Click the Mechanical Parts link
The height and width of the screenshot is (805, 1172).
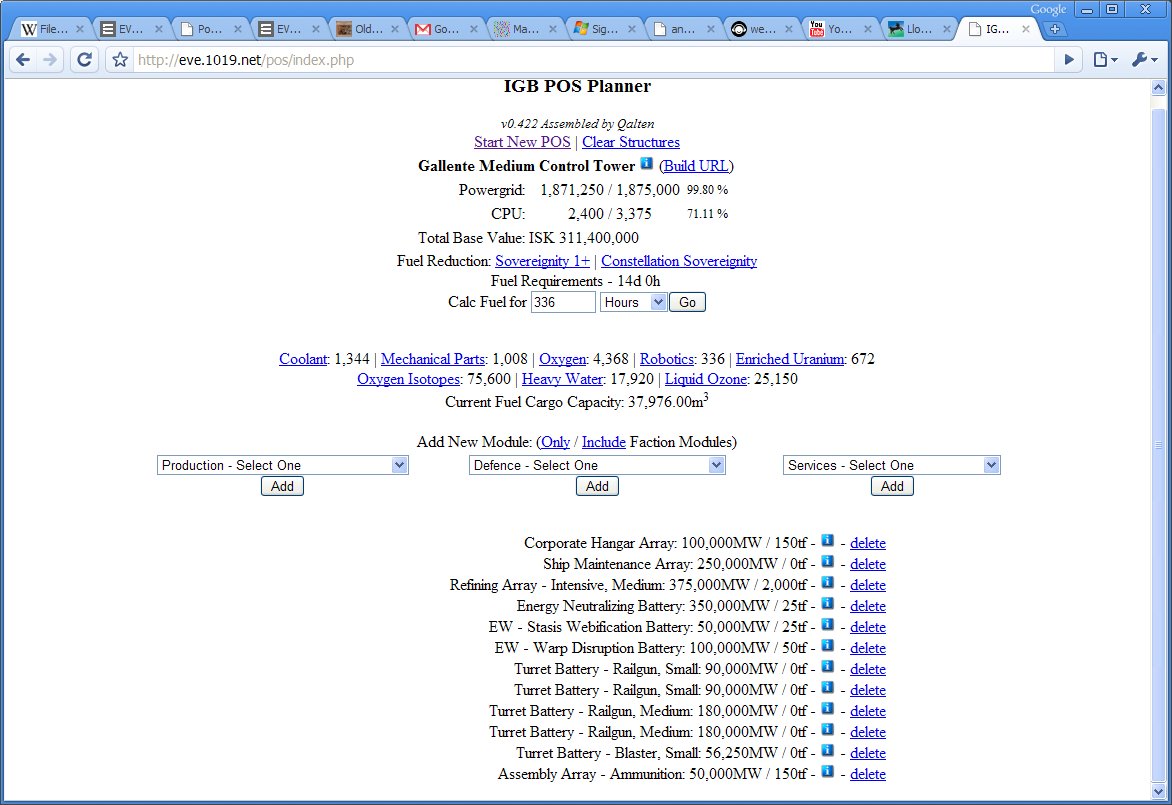[x=433, y=359]
